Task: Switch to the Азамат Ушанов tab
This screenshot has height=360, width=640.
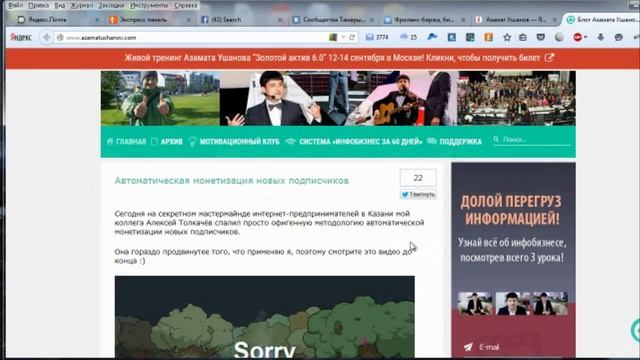Action: coord(515,20)
